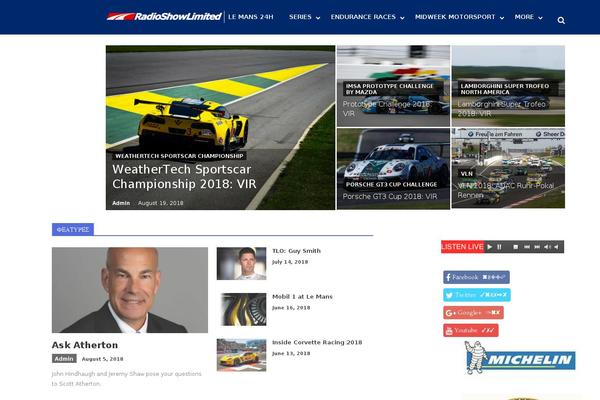The image size is (600, 400).
Task: Click the RadioShowLimited logo
Action: [164, 16]
